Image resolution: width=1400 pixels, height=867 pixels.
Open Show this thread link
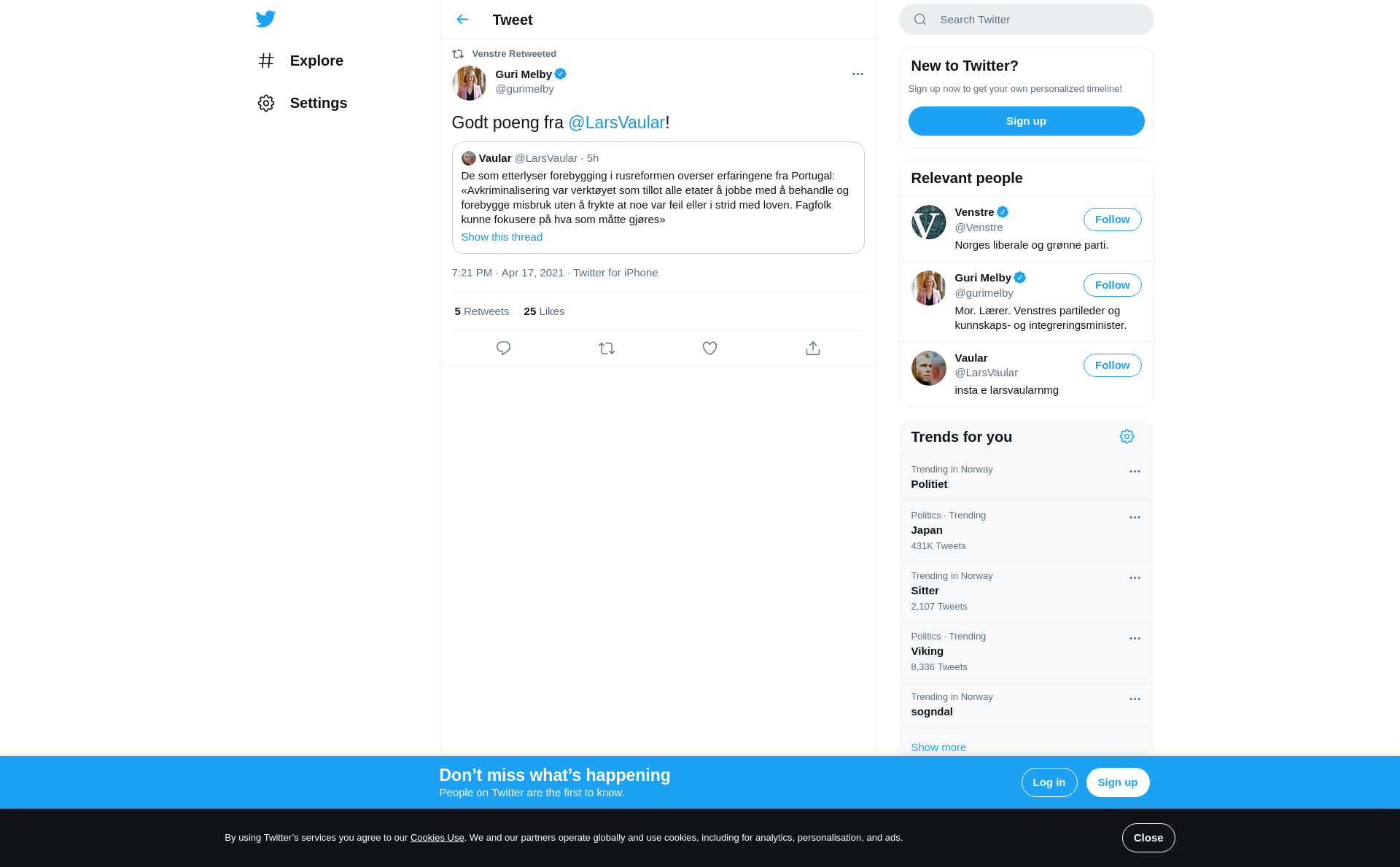click(502, 237)
